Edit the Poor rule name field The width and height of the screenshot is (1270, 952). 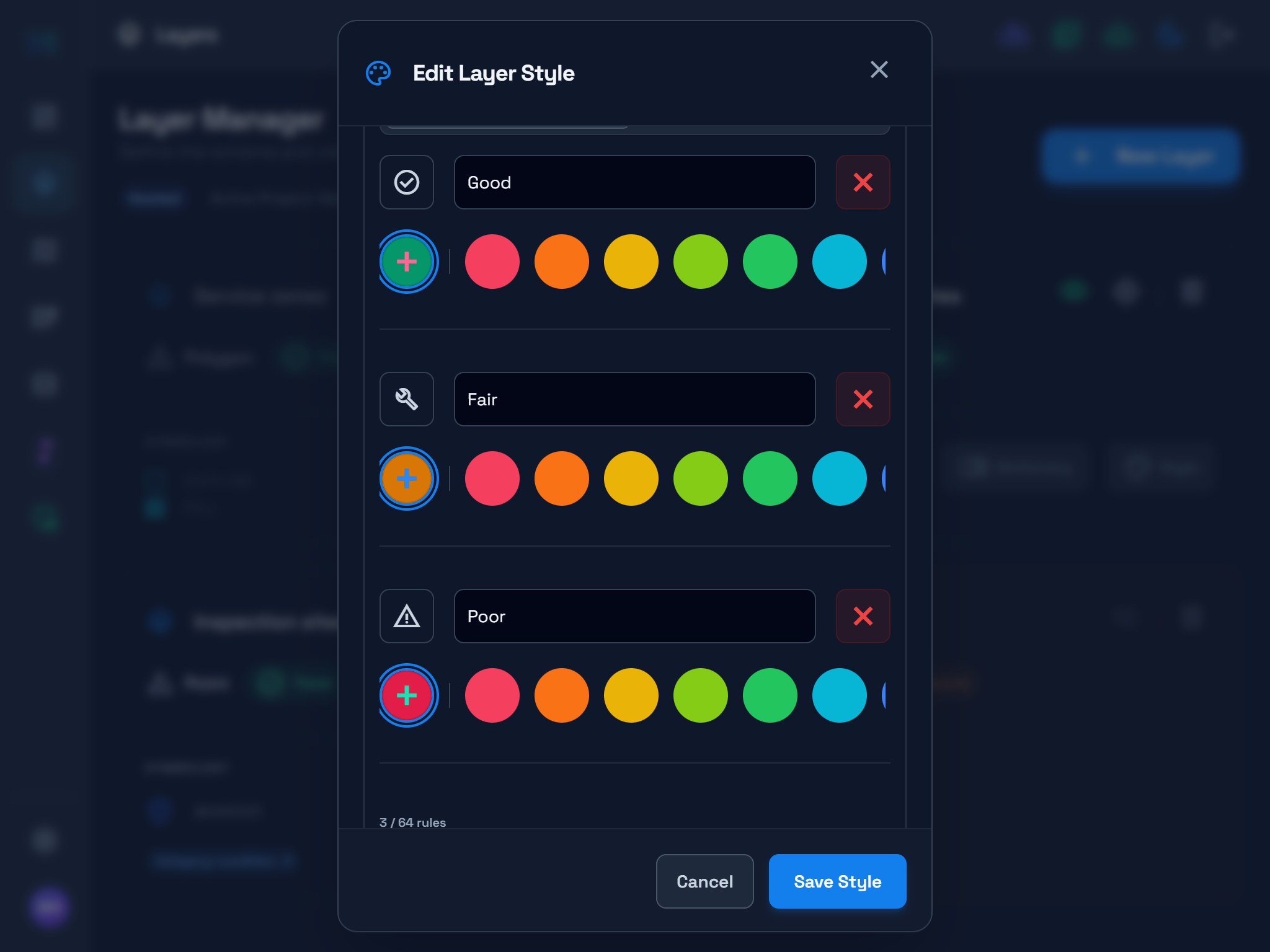(634, 616)
